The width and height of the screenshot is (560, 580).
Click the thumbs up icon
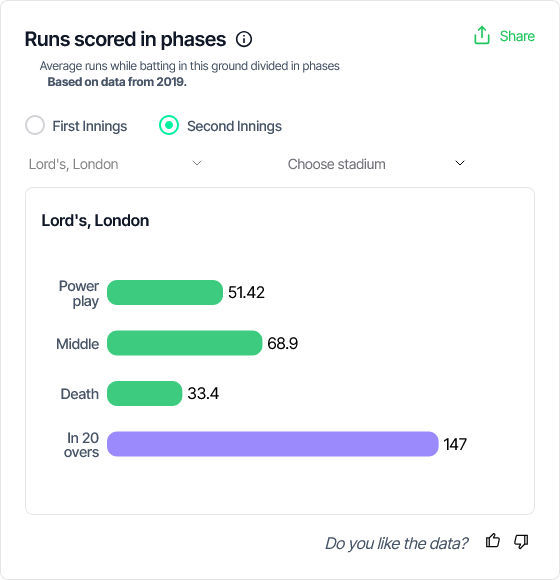coord(493,541)
